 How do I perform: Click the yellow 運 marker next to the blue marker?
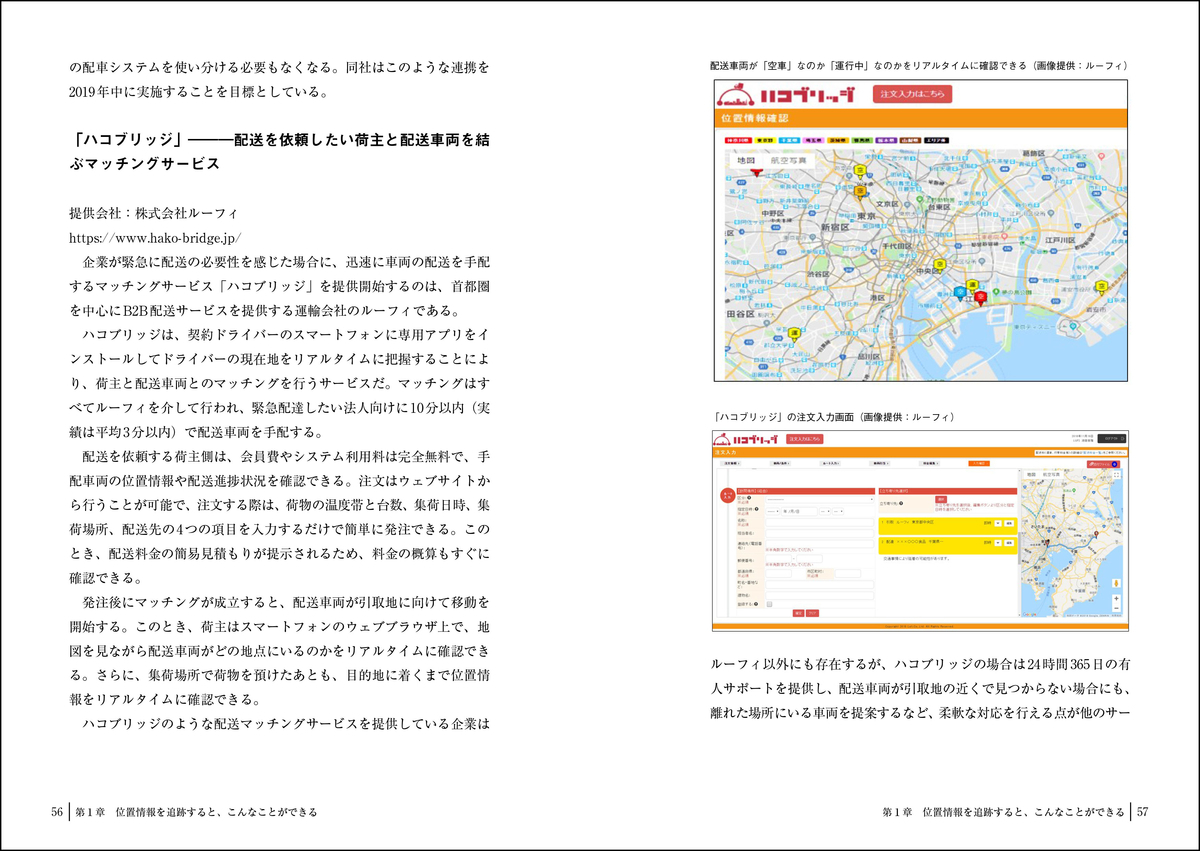[x=972, y=285]
